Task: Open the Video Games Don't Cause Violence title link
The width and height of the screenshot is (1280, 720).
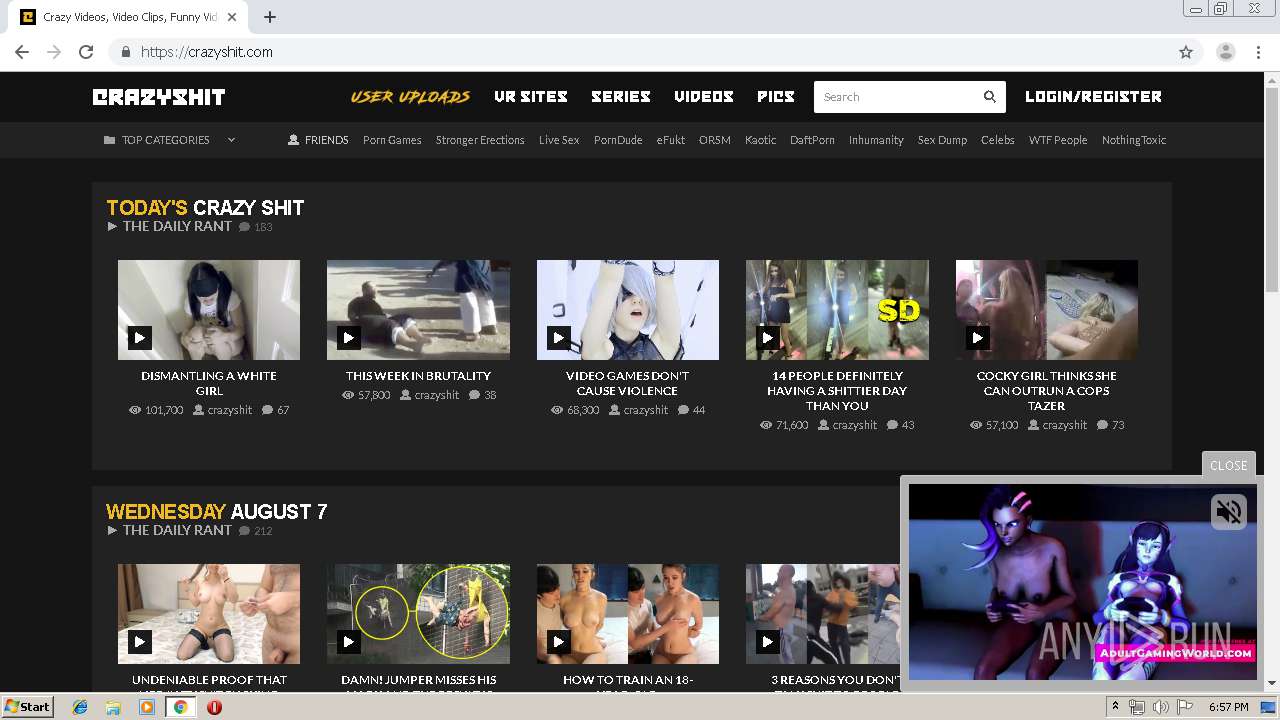Action: tap(628, 383)
